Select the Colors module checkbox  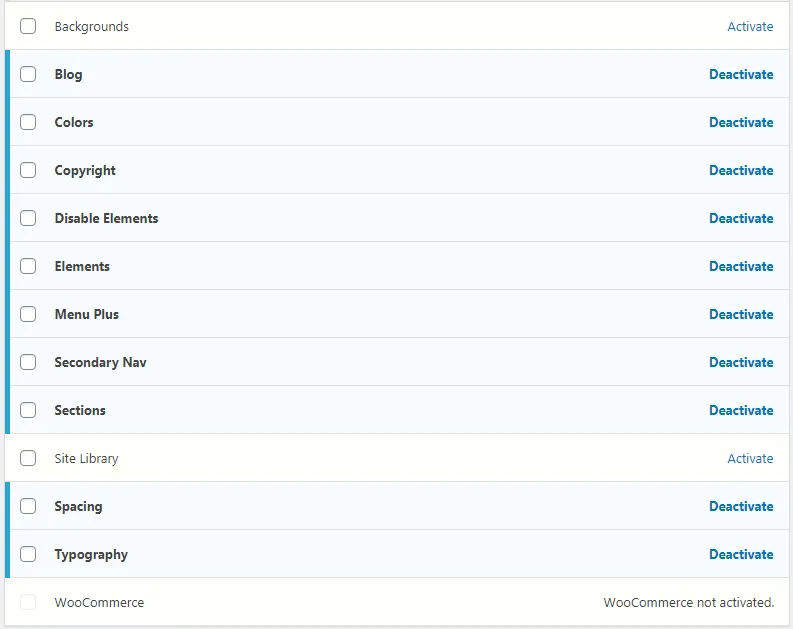(28, 122)
